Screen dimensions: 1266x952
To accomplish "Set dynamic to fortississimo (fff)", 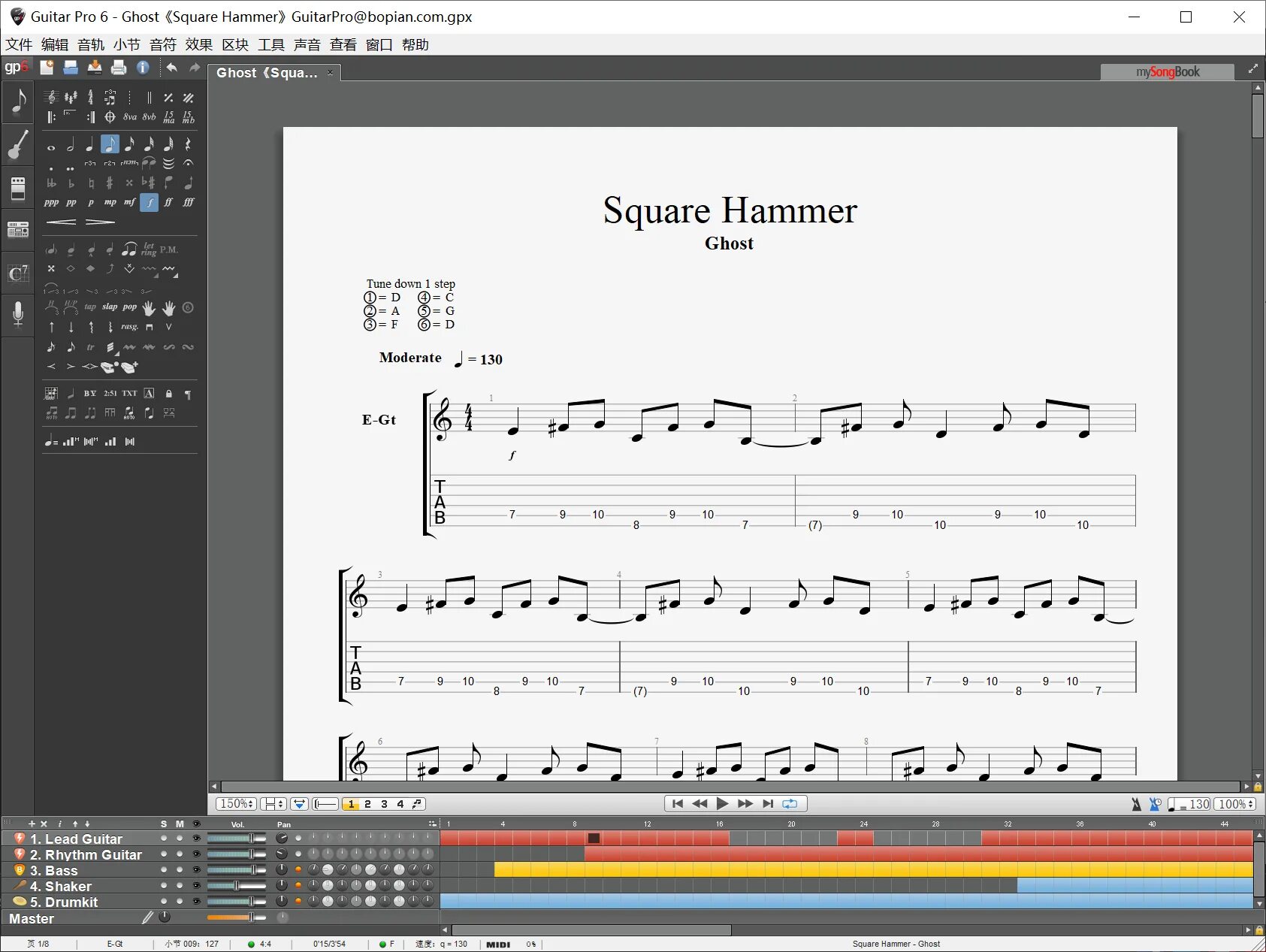I will [188, 202].
